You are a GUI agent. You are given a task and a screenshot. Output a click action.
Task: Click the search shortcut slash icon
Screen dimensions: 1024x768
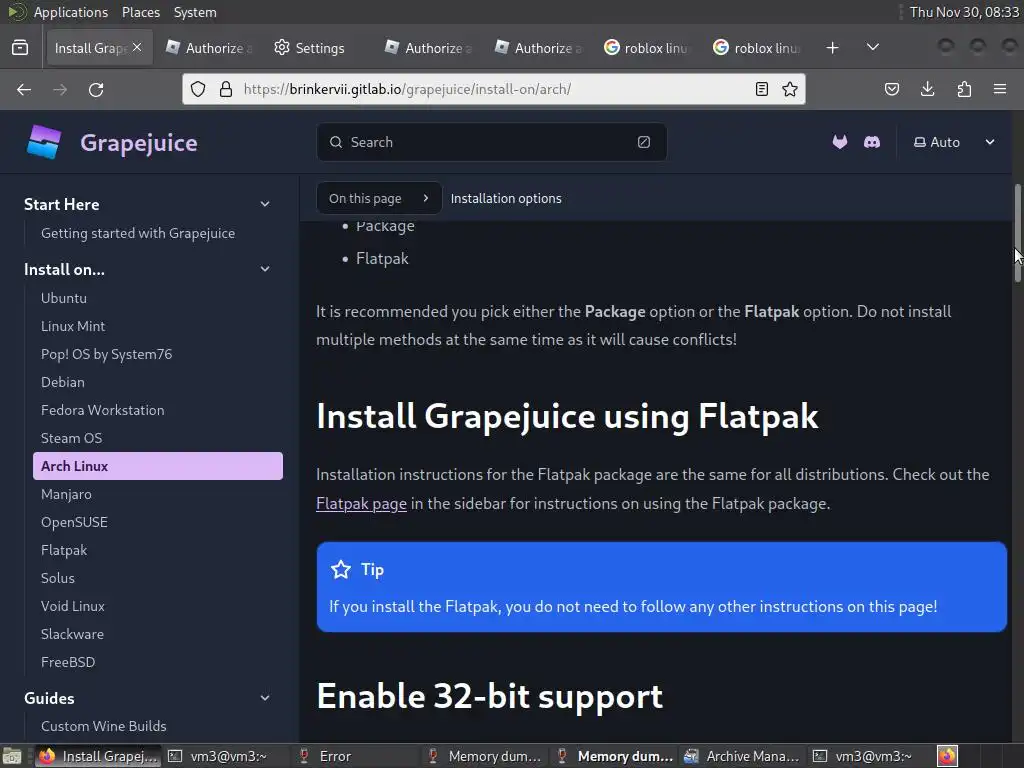pyautogui.click(x=643, y=142)
